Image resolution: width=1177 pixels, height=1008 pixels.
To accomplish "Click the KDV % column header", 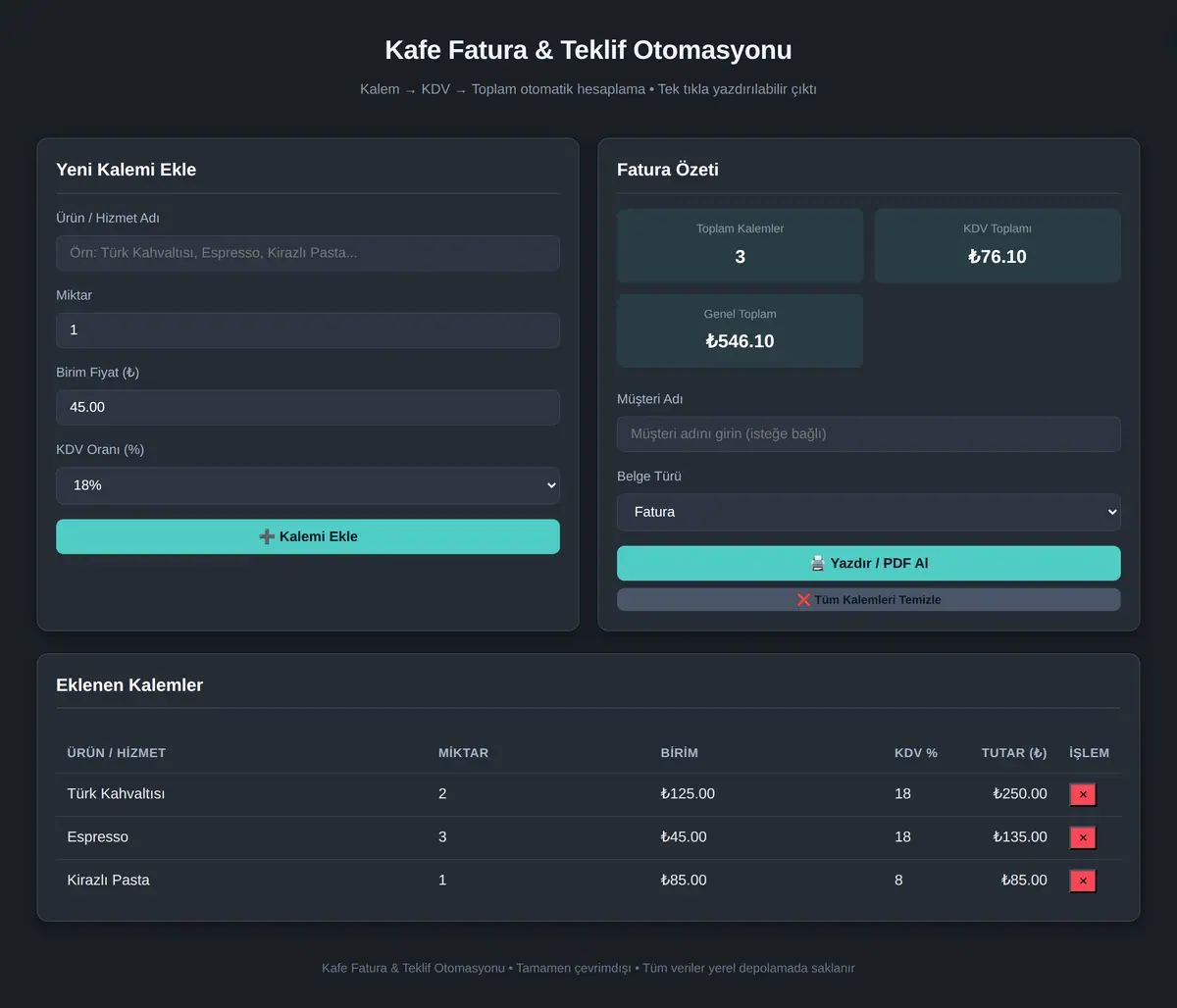I will 916,753.
